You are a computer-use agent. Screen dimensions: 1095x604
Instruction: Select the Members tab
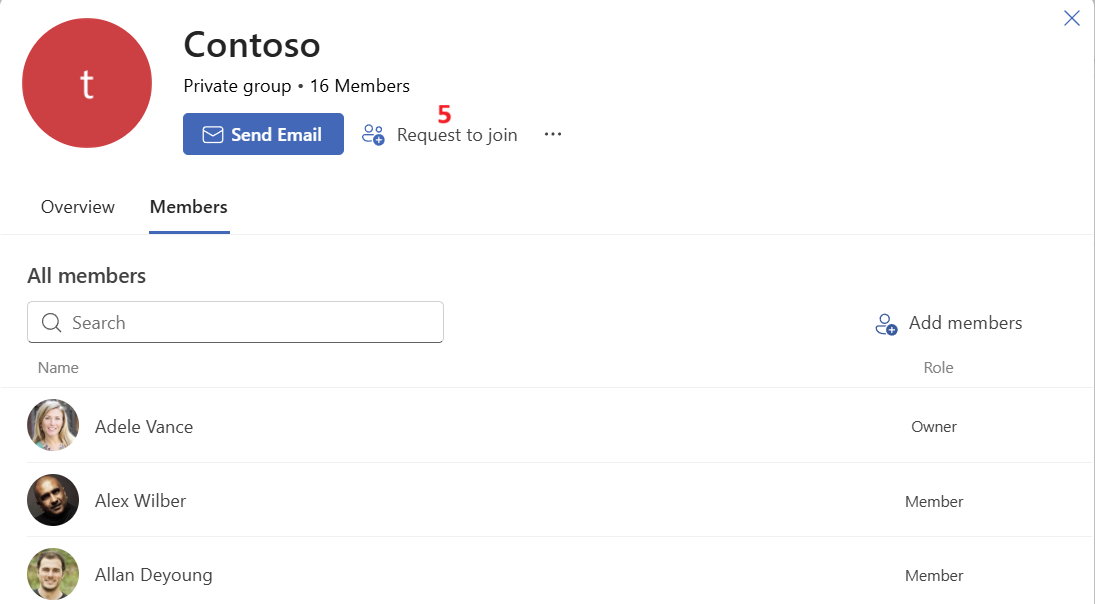pyautogui.click(x=189, y=207)
